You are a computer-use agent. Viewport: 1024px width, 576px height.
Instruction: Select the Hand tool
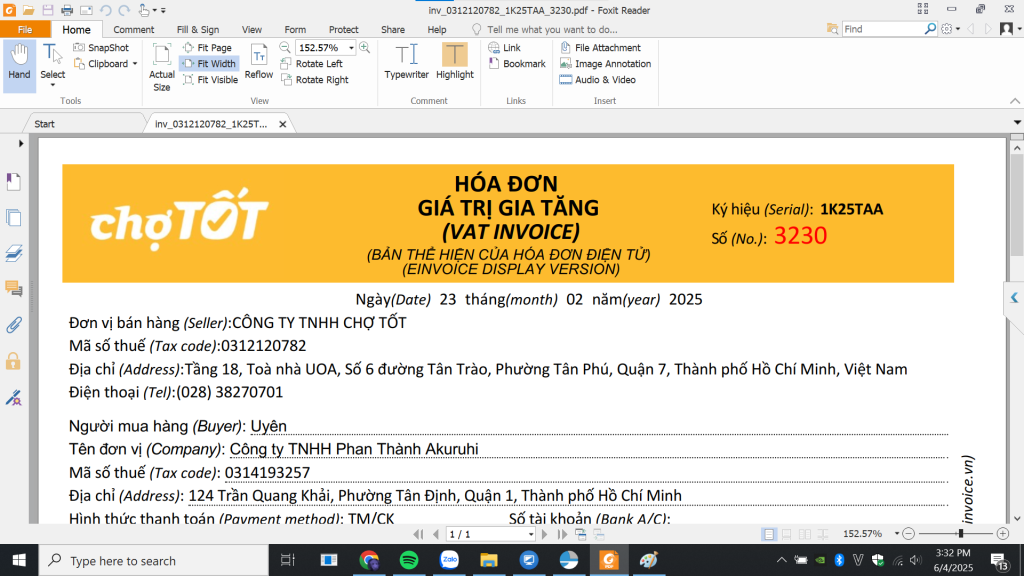(x=19, y=64)
